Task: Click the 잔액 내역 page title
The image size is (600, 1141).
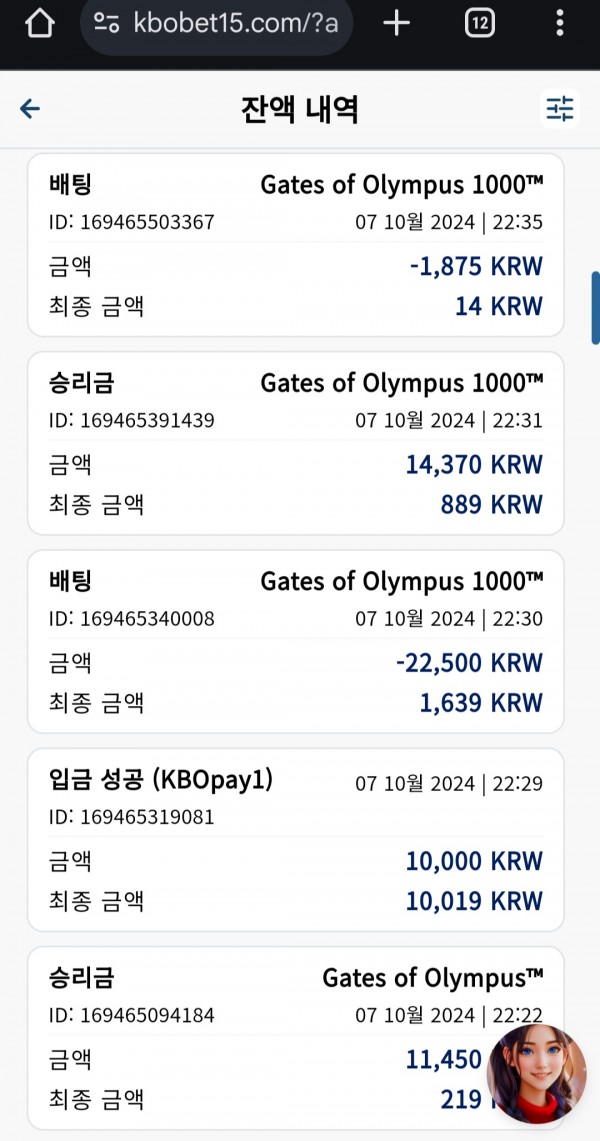Action: pos(300,110)
